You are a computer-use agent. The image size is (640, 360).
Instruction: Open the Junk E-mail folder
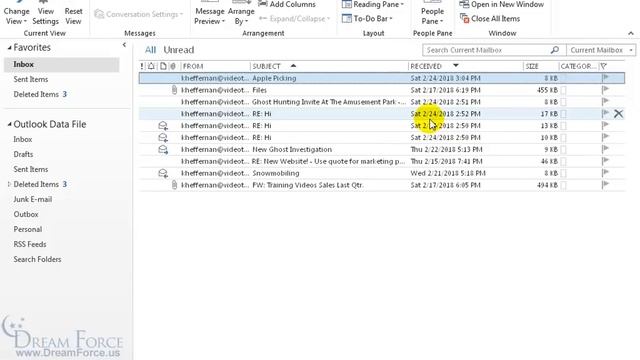point(33,199)
